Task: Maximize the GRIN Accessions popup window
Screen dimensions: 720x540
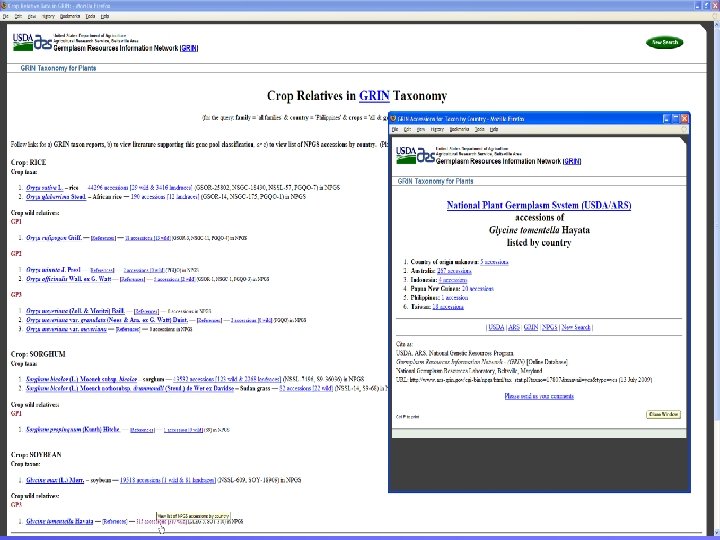Action: pyautogui.click(x=675, y=118)
